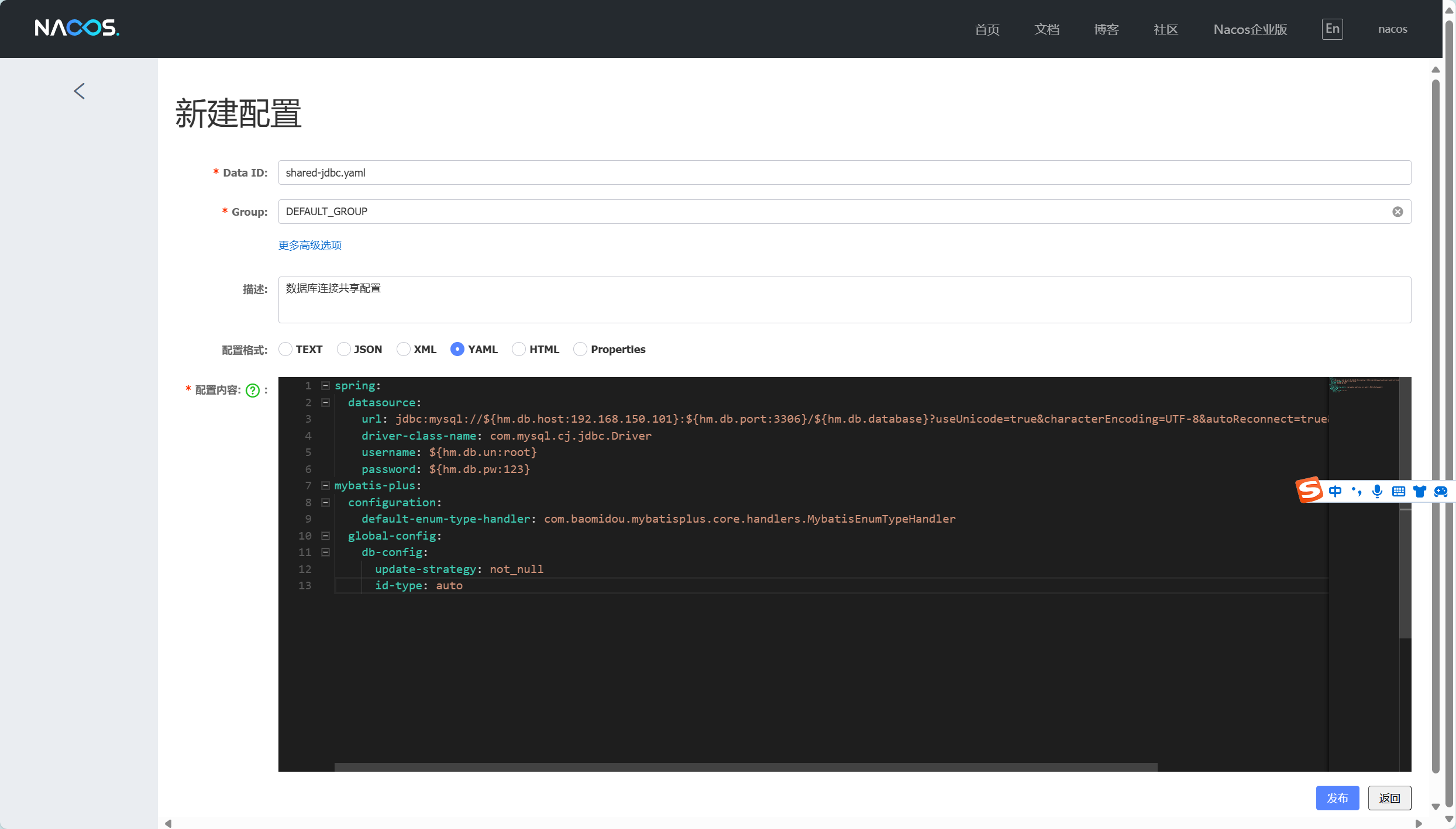The height and width of the screenshot is (829, 1456).
Task: Toggle Chinese input mode icon
Action: pyautogui.click(x=1335, y=491)
